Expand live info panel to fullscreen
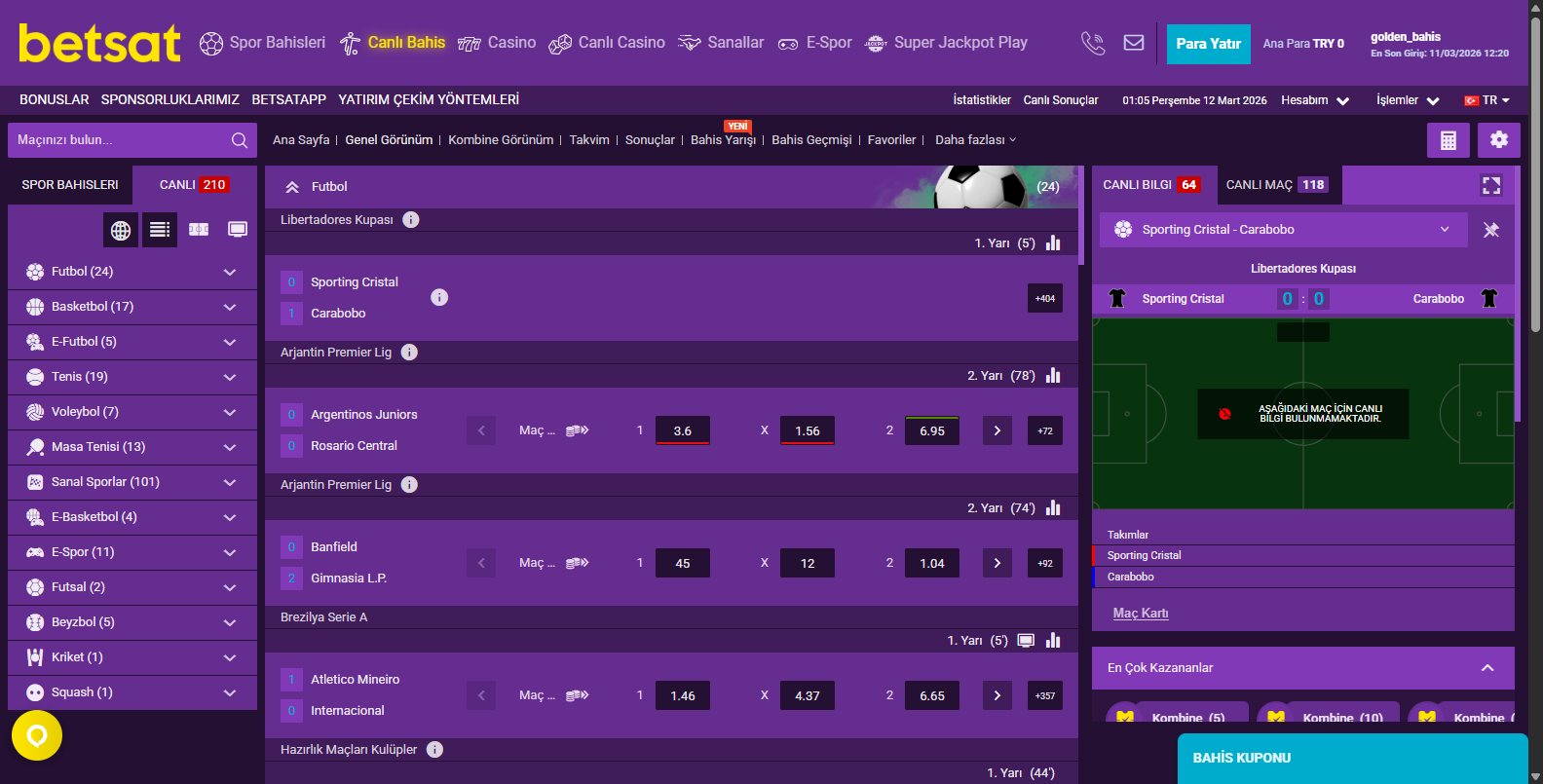The image size is (1543, 784). point(1490,185)
